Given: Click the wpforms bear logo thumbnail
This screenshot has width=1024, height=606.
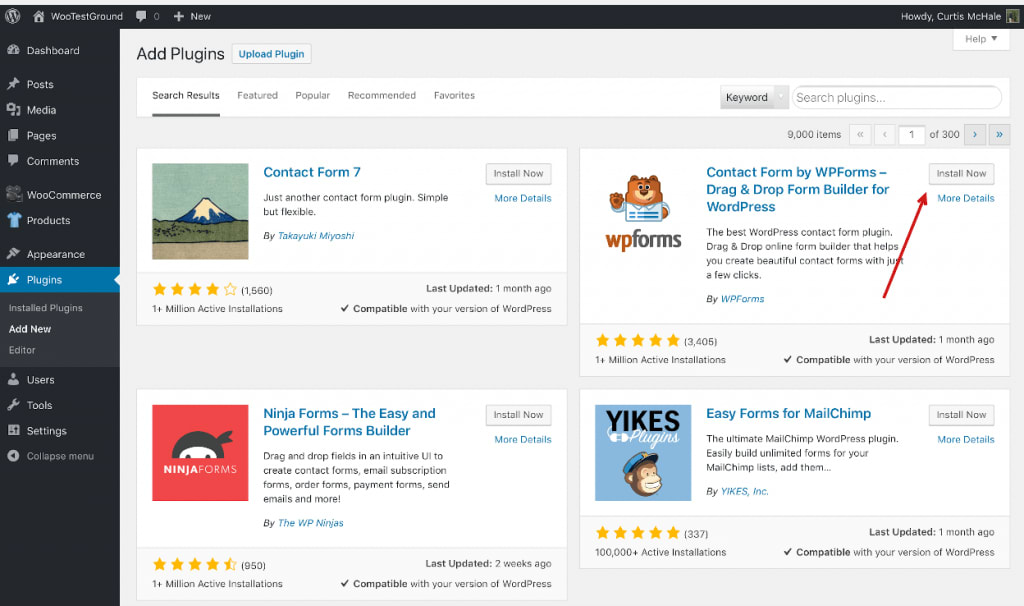Looking at the screenshot, I should click(x=643, y=212).
